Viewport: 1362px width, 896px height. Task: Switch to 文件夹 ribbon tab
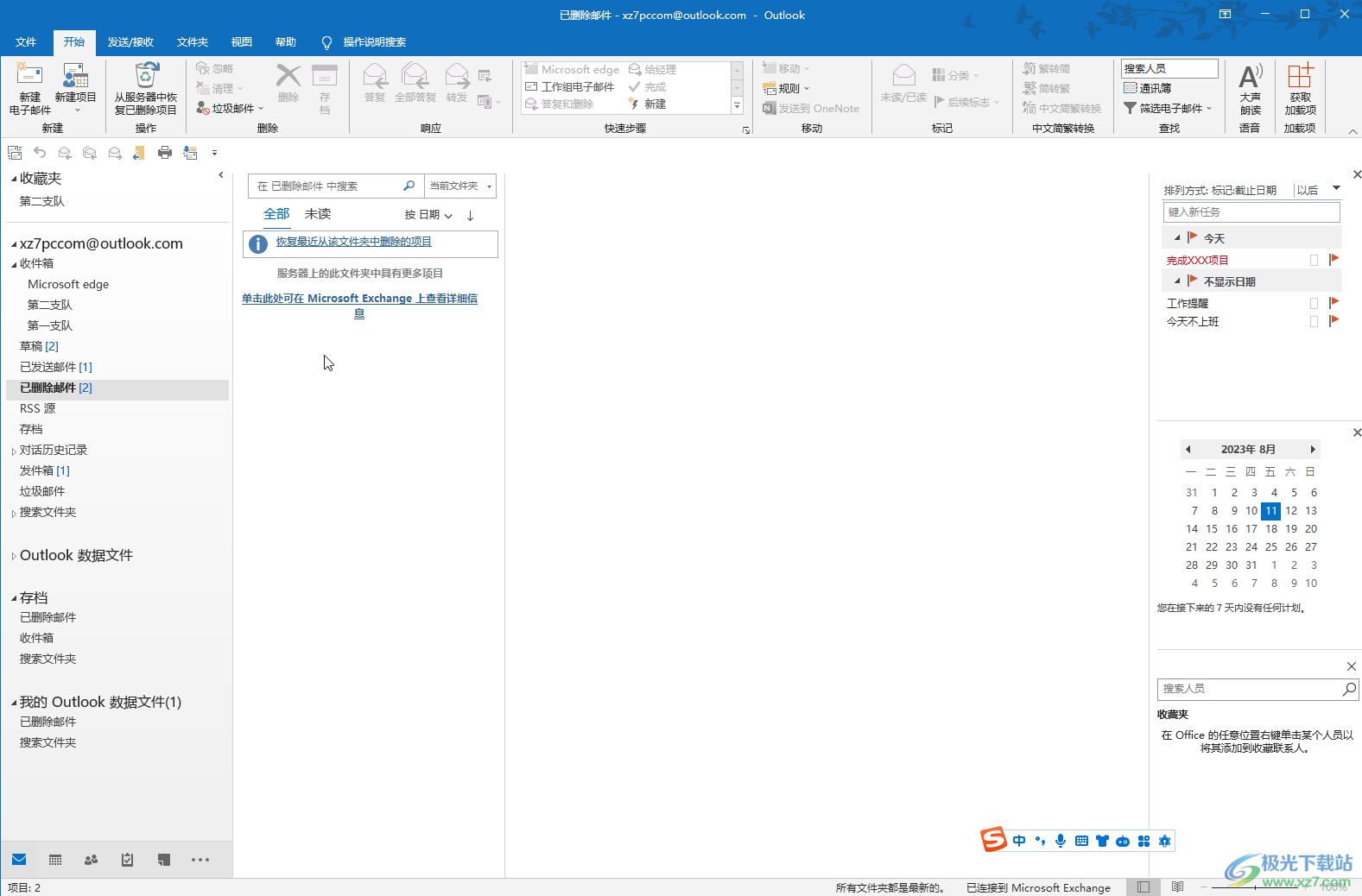(x=193, y=42)
